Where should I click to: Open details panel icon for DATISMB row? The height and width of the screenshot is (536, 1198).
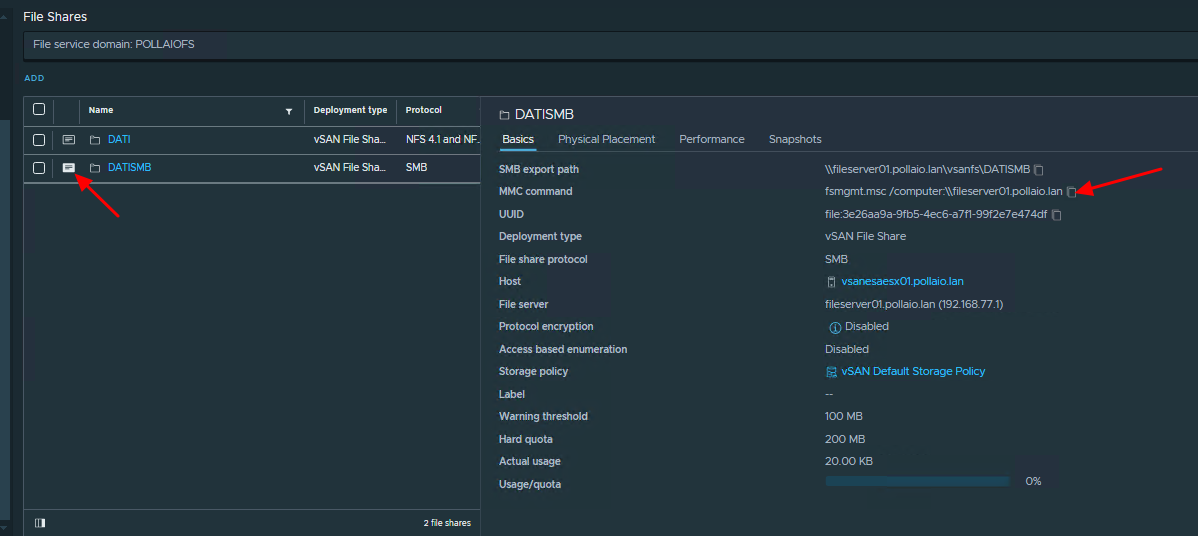69,167
